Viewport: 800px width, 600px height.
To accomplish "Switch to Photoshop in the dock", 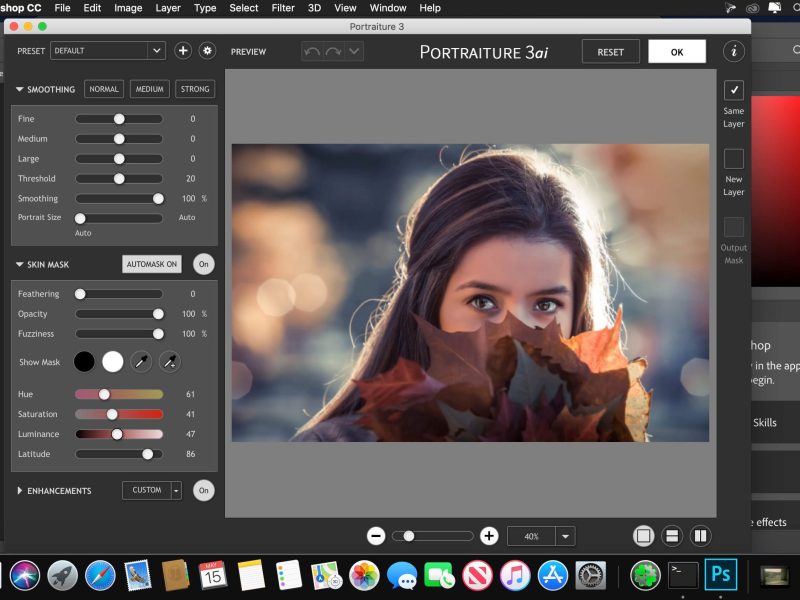I will point(720,574).
